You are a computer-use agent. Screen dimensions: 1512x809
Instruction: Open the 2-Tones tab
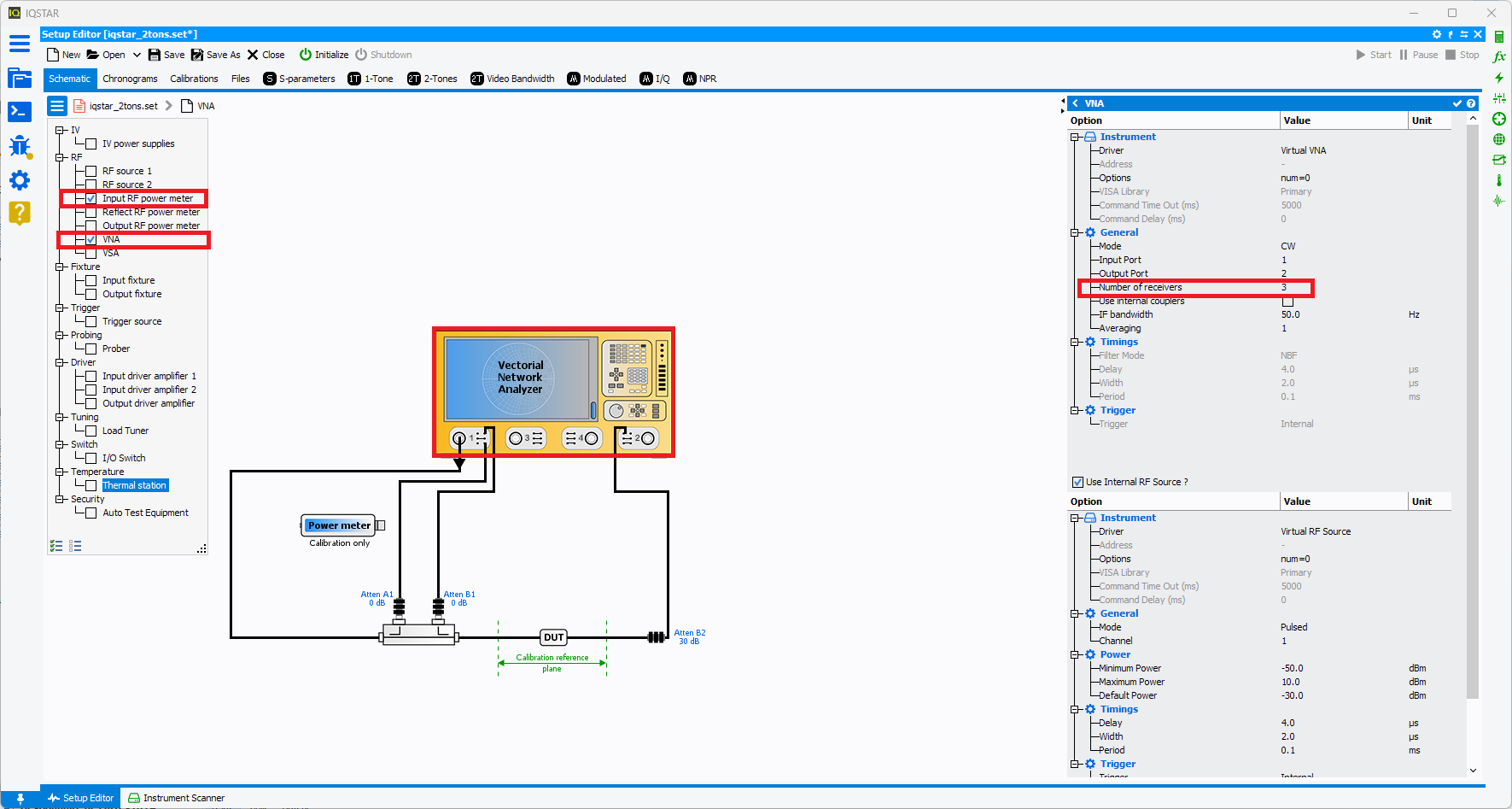click(432, 79)
